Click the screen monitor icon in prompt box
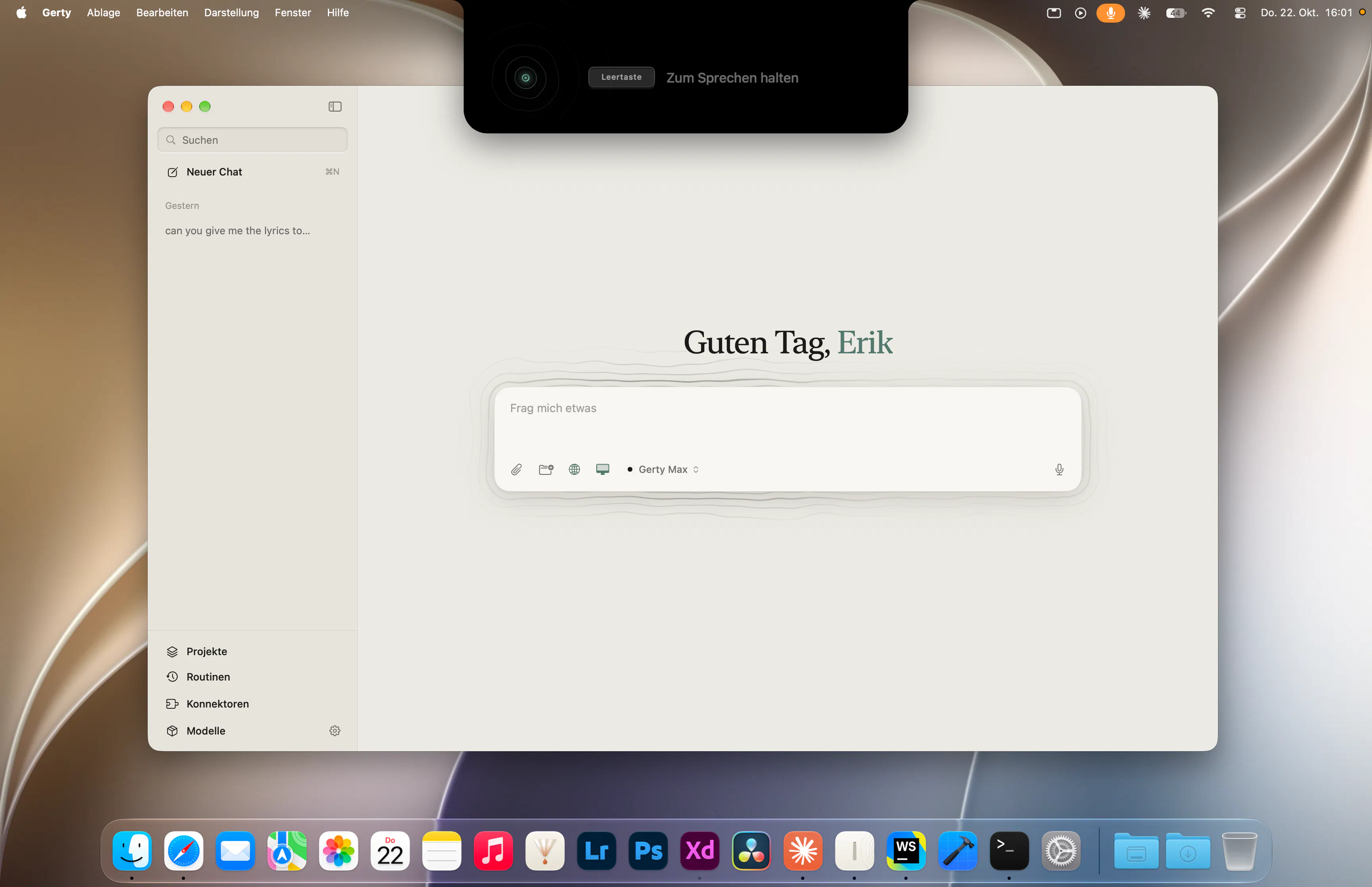This screenshot has height=887, width=1372. (x=602, y=469)
